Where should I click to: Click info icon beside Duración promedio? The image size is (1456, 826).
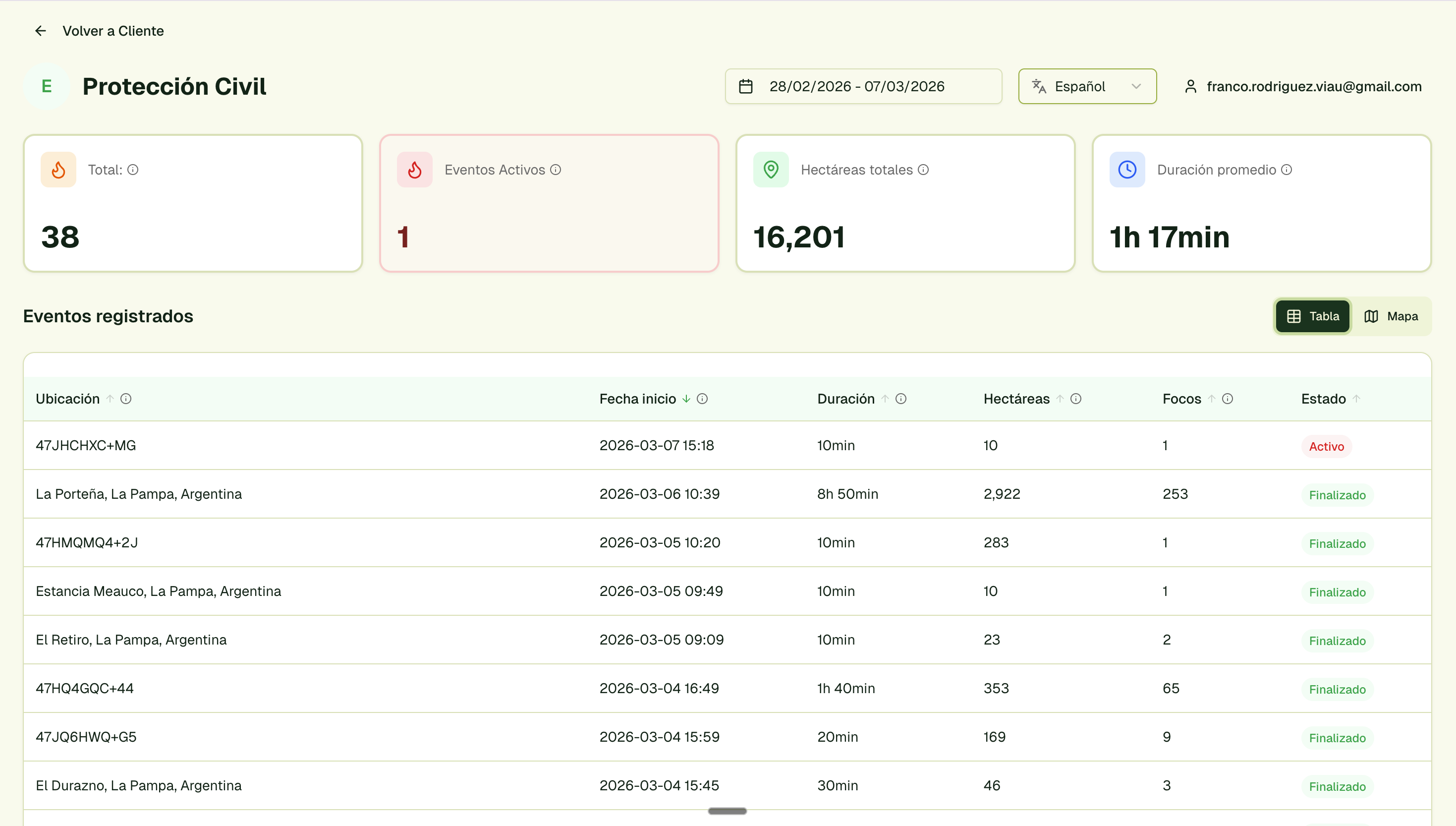(x=1287, y=170)
